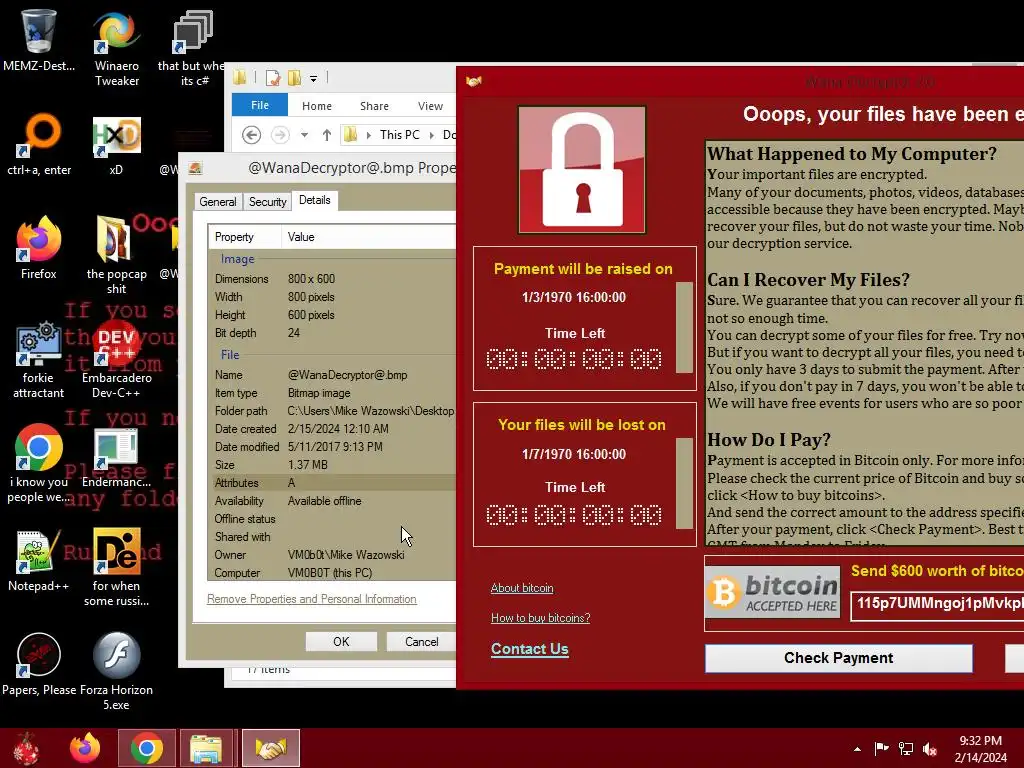Screen dimensions: 1024x768
Task: Click OK in the Properties dialog
Action: click(341, 641)
